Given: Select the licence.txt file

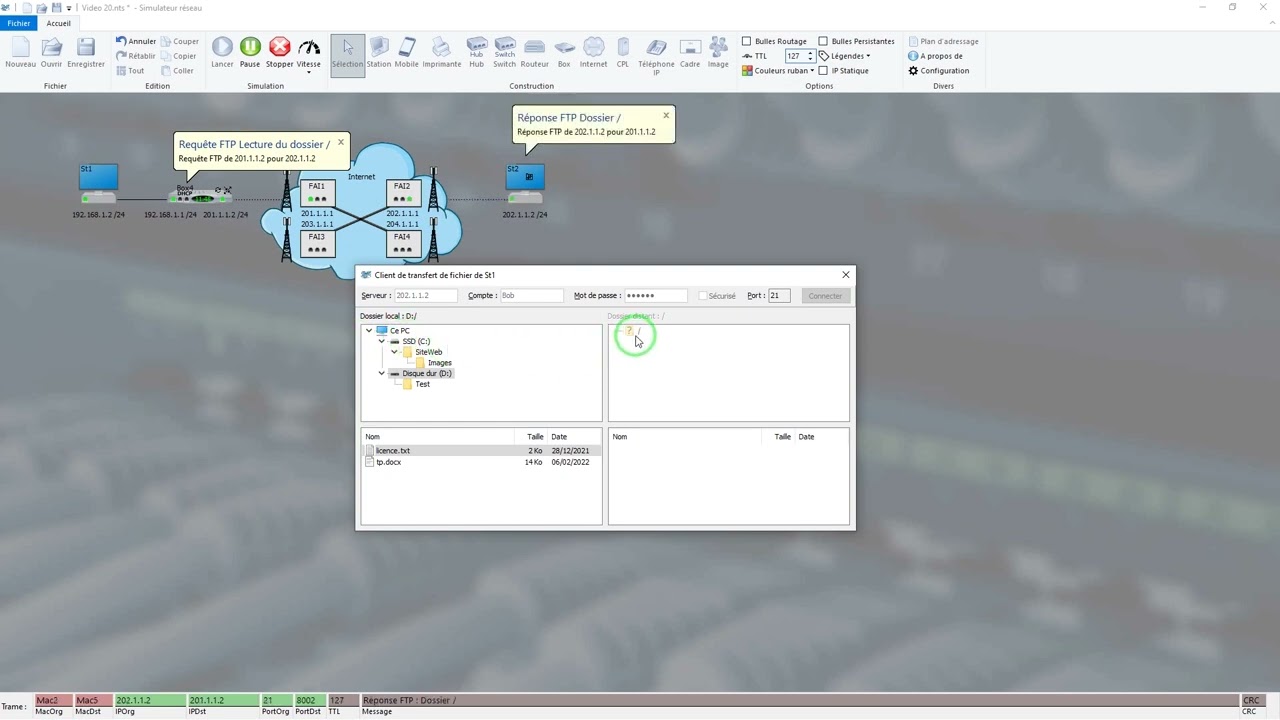Looking at the screenshot, I should tap(481, 451).
